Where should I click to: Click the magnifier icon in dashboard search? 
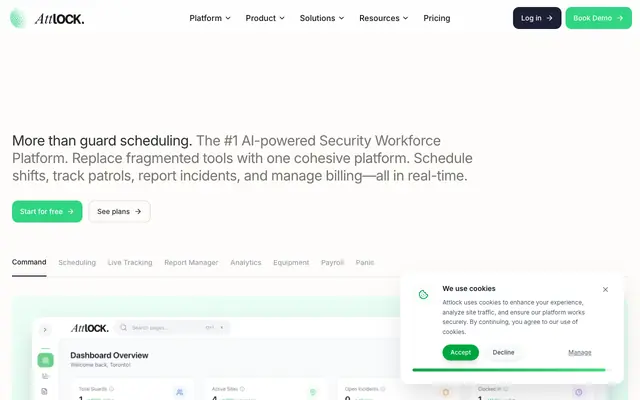tap(124, 327)
